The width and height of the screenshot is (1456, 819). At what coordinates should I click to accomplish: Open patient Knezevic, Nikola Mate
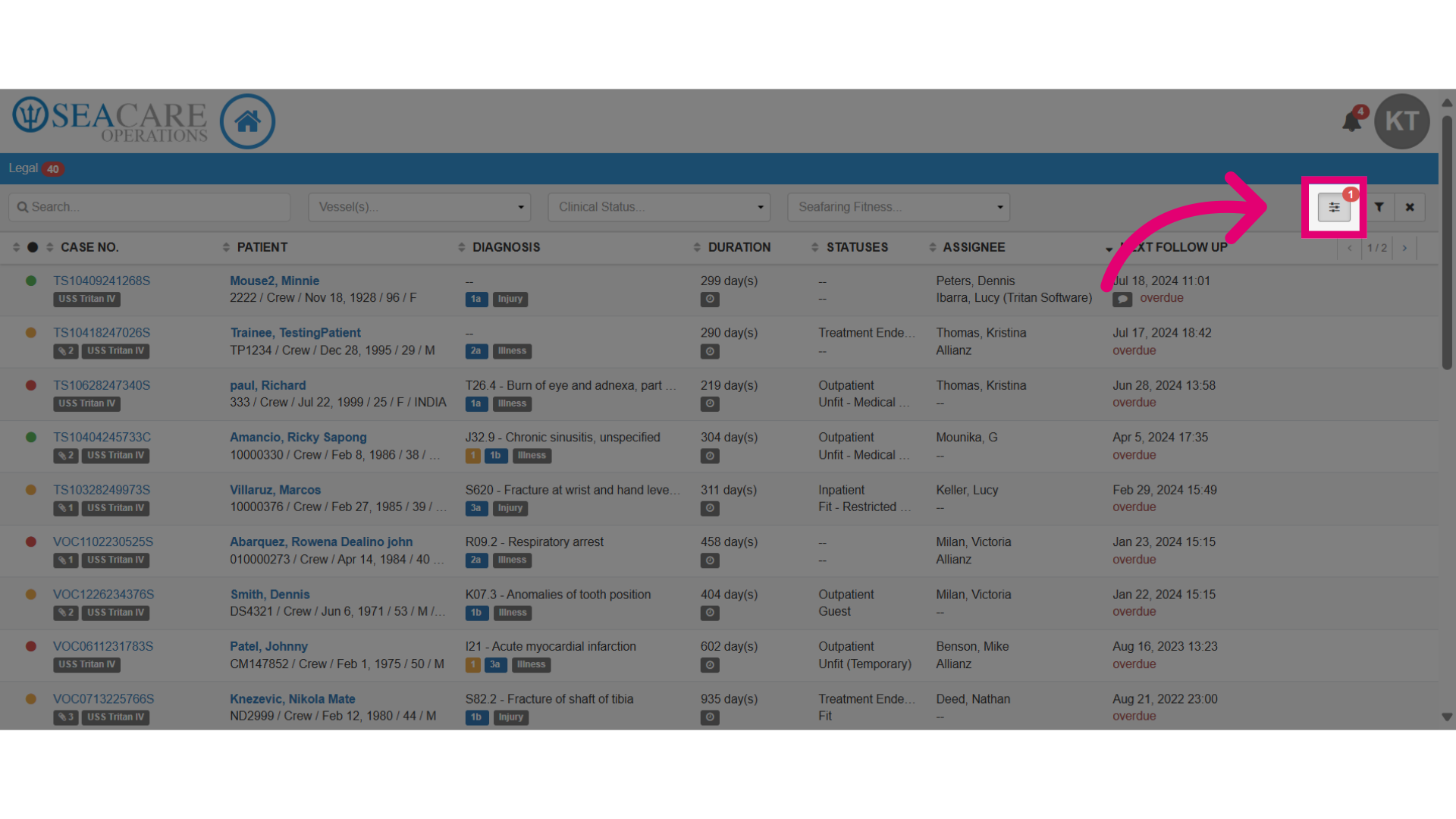293,699
